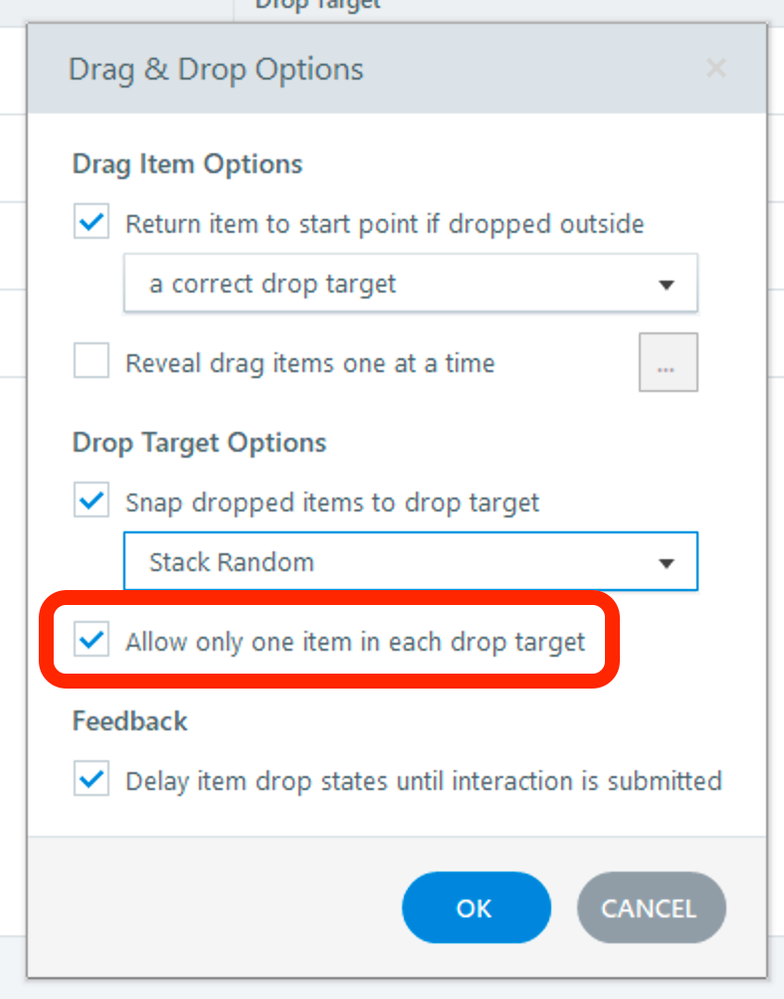This screenshot has width=784, height=999.
Task: Uncheck the Snap dropped items to drop target checkbox
Action: coord(92,501)
